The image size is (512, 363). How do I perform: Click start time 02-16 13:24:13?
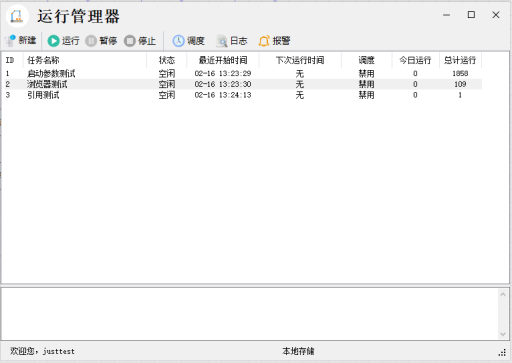223,95
